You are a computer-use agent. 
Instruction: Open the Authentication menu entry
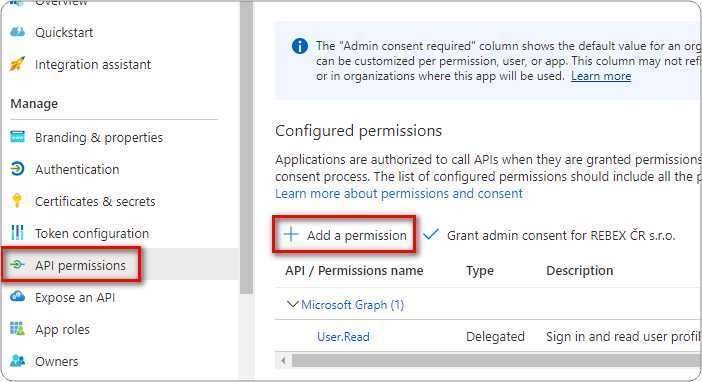(77, 169)
